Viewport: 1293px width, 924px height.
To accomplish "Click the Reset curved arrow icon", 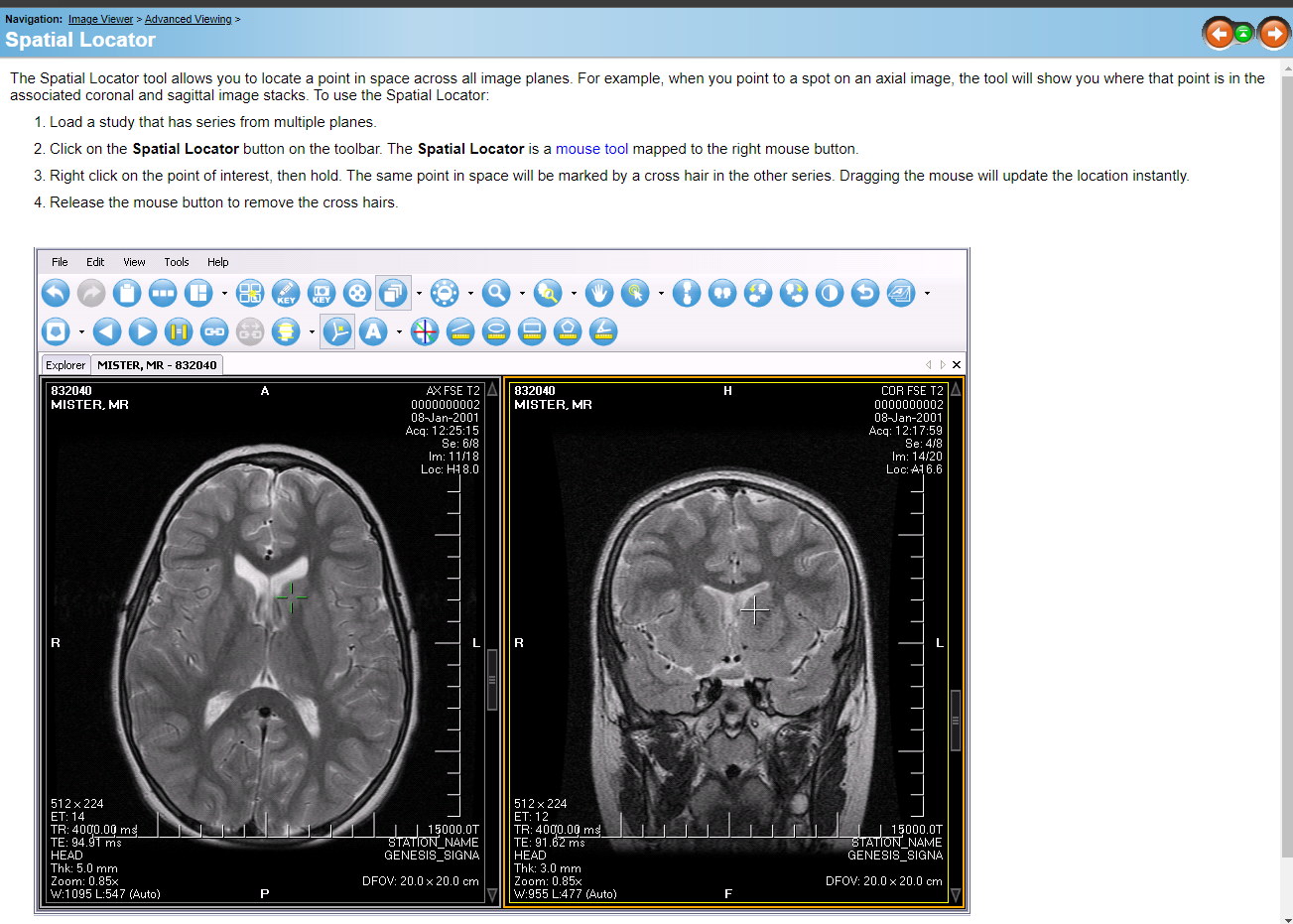I will pos(865,293).
